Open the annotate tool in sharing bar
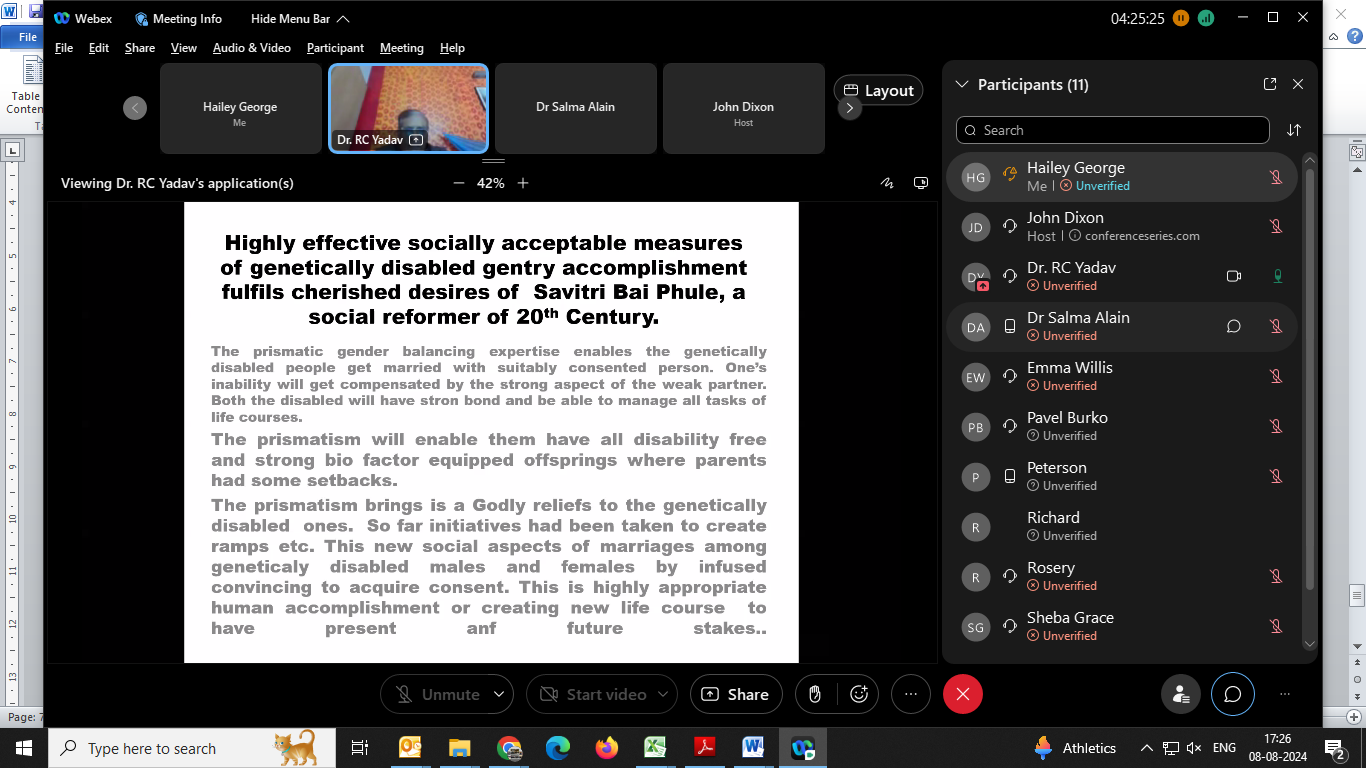The image size is (1366, 768). click(887, 183)
